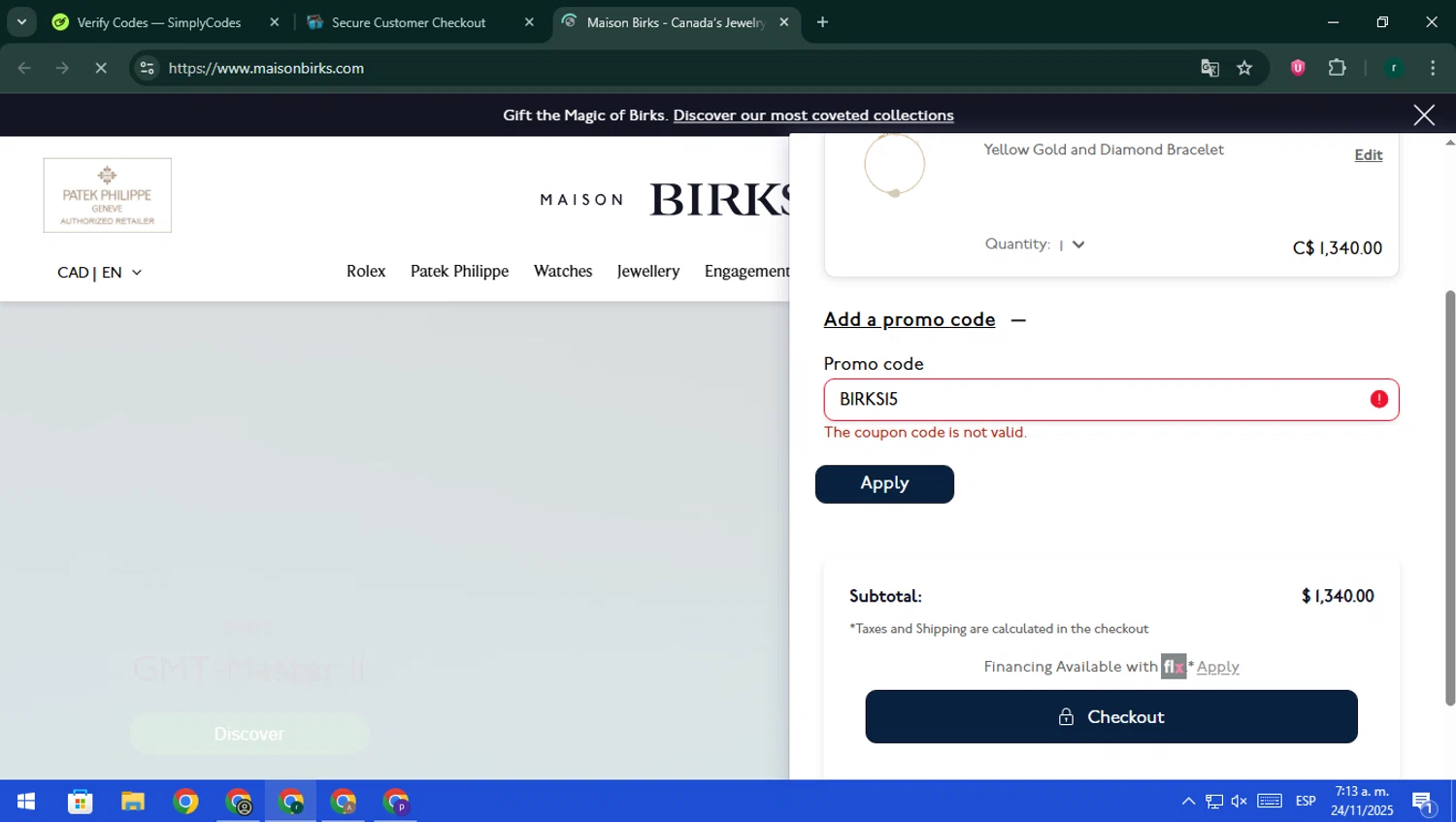
Task: Click the Flexiti financing logo
Action: [1174, 667]
